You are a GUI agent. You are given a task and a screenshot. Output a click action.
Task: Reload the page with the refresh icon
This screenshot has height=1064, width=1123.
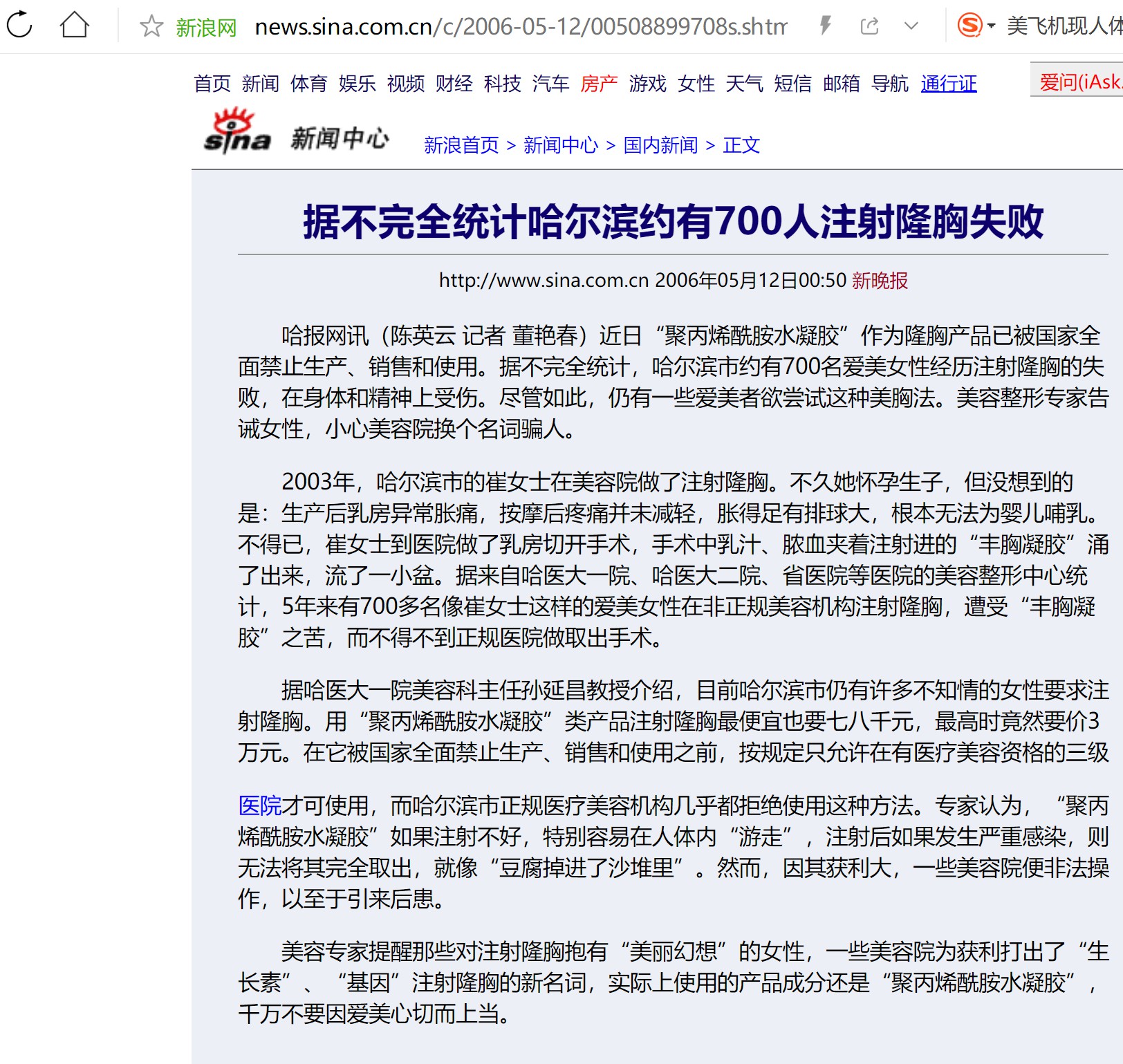point(19,25)
